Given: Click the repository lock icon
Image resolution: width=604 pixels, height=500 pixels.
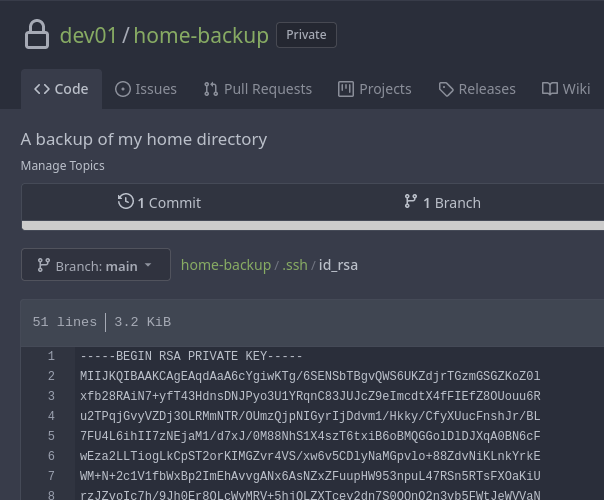Looking at the screenshot, I should [x=36, y=36].
